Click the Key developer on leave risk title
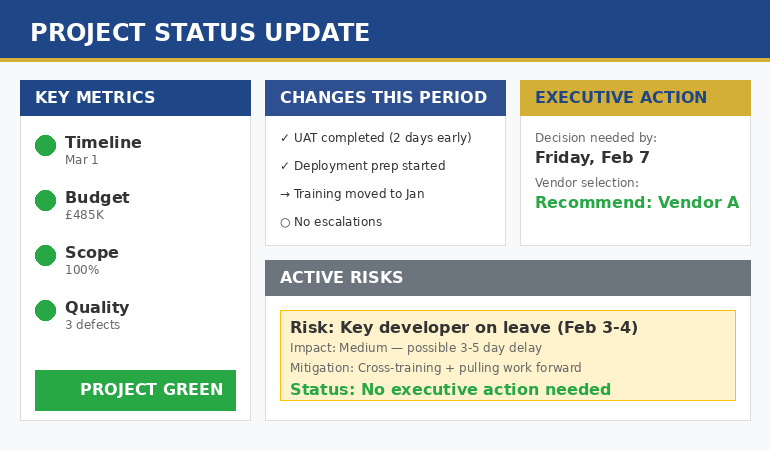Screen dimensions: 770x450 pos(464,328)
